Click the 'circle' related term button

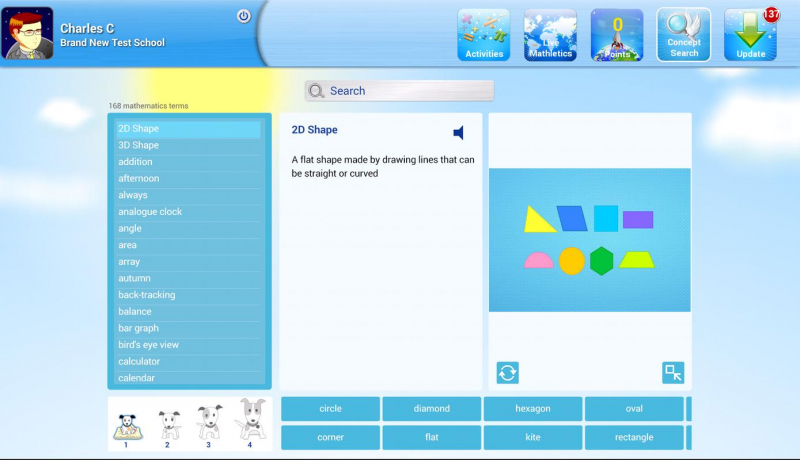[x=330, y=409]
